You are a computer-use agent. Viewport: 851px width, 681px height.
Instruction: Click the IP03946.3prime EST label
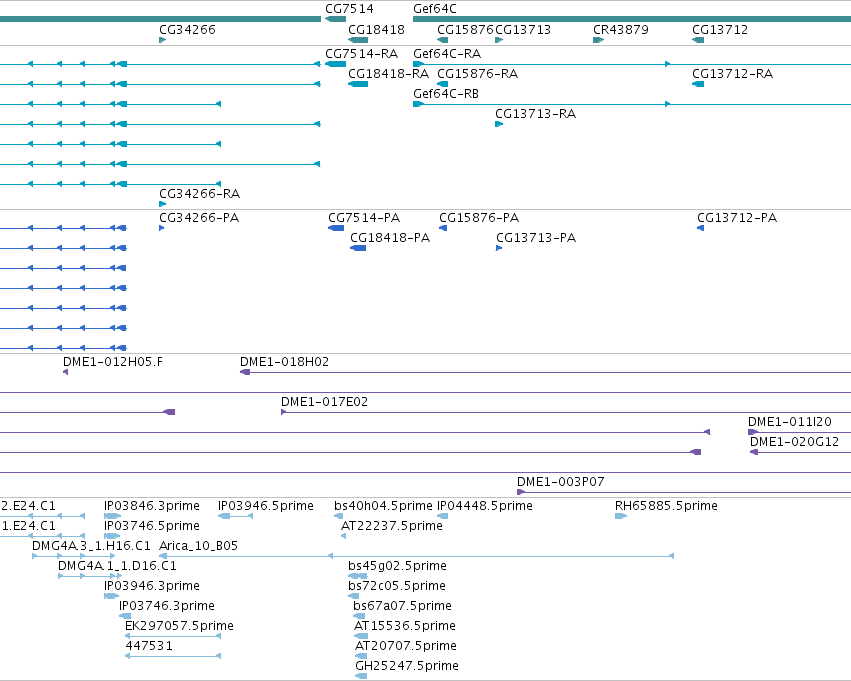tap(152, 586)
